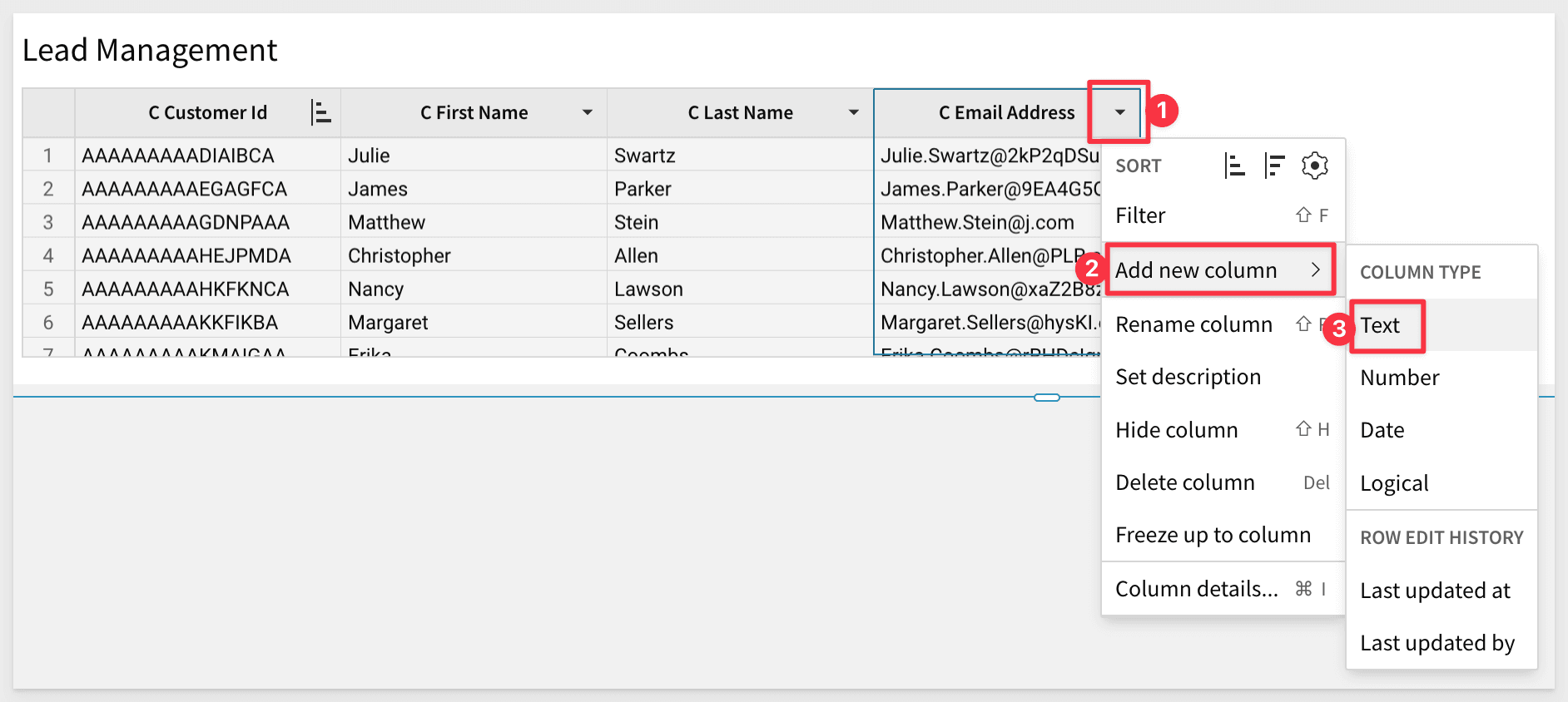1568x702 pixels.
Task: Open the C Last Name column dropdown
Action: (x=853, y=112)
